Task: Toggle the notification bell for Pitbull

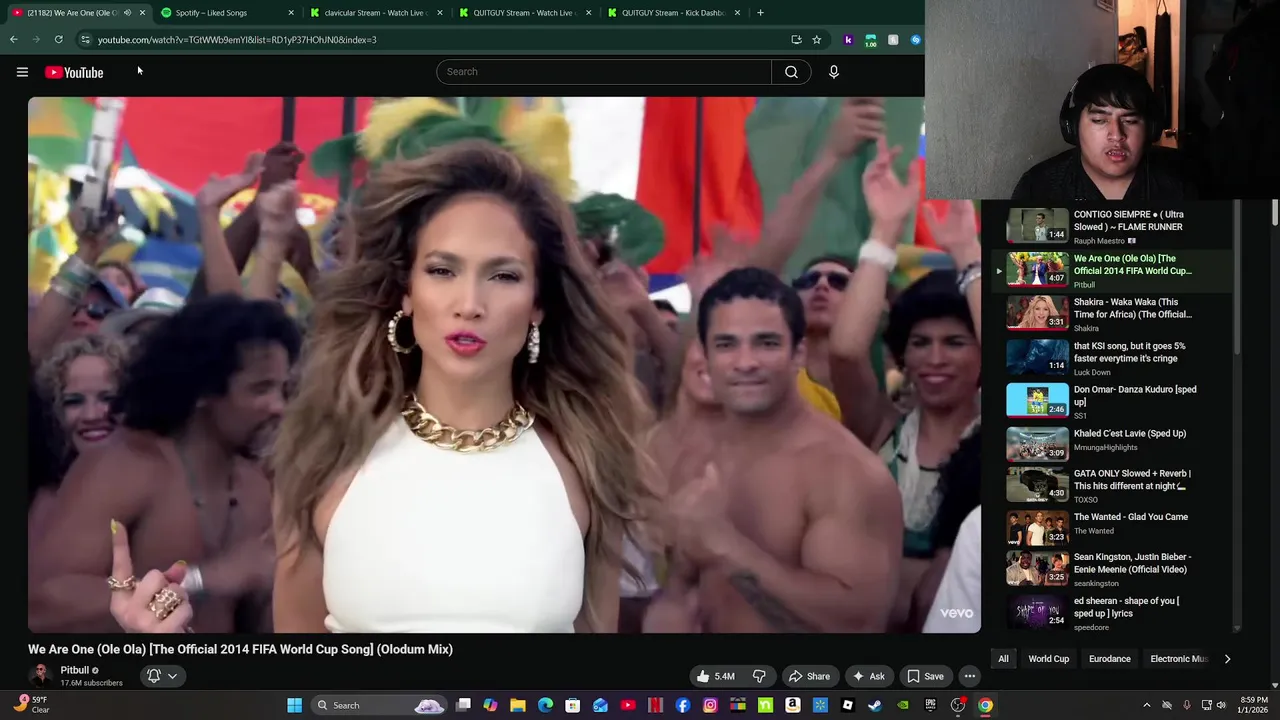Action: pyautogui.click(x=154, y=676)
